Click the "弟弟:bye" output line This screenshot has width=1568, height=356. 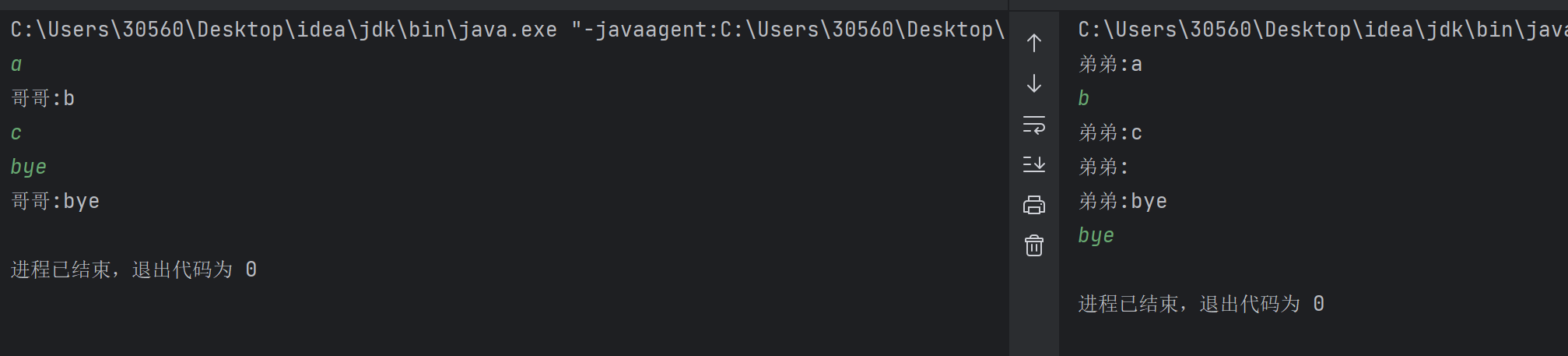coord(1123,202)
